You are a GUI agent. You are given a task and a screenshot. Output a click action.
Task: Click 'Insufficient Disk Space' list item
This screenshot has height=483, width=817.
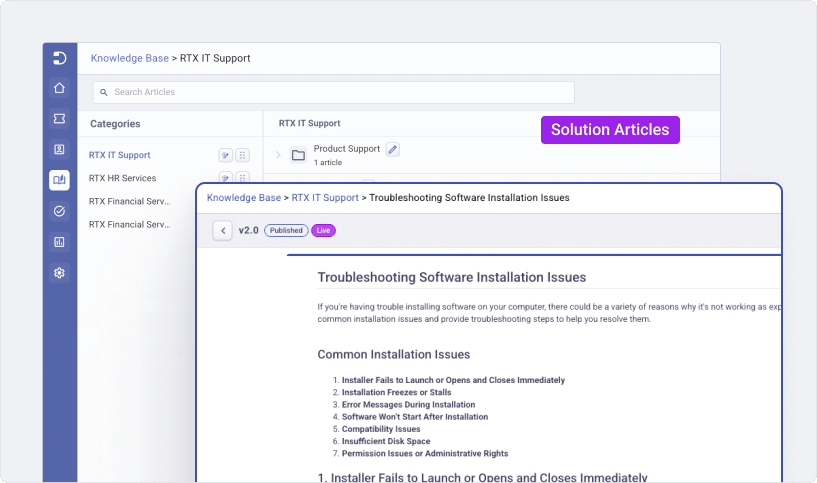(386, 441)
